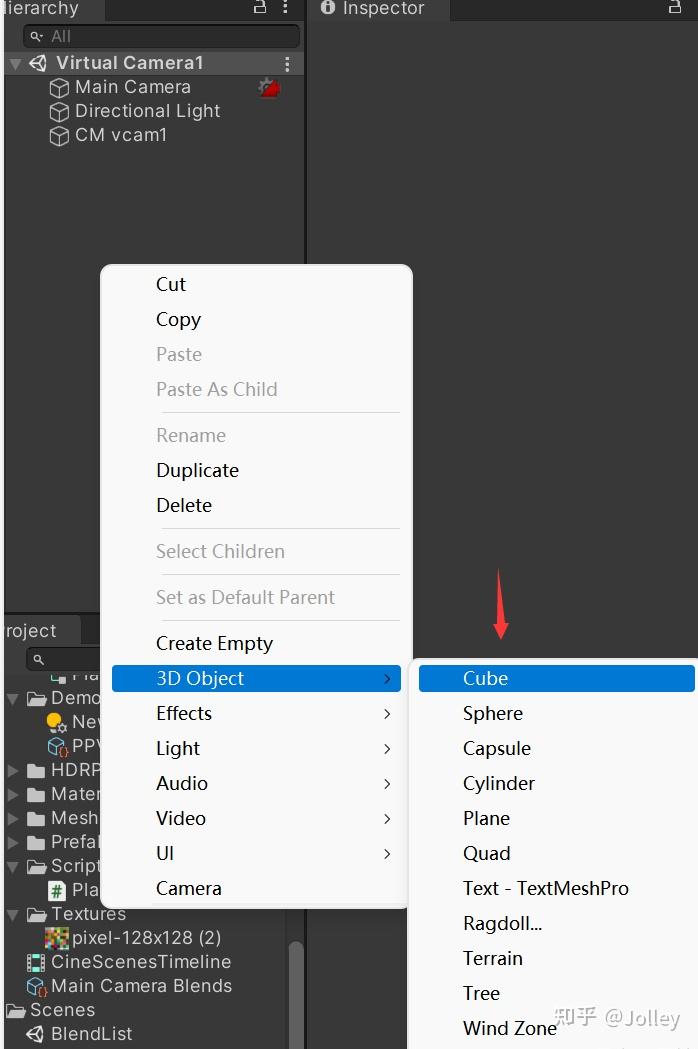This screenshot has height=1049, width=698.
Task: Click the red Cinemachine brain icon
Action: pyautogui.click(x=269, y=88)
